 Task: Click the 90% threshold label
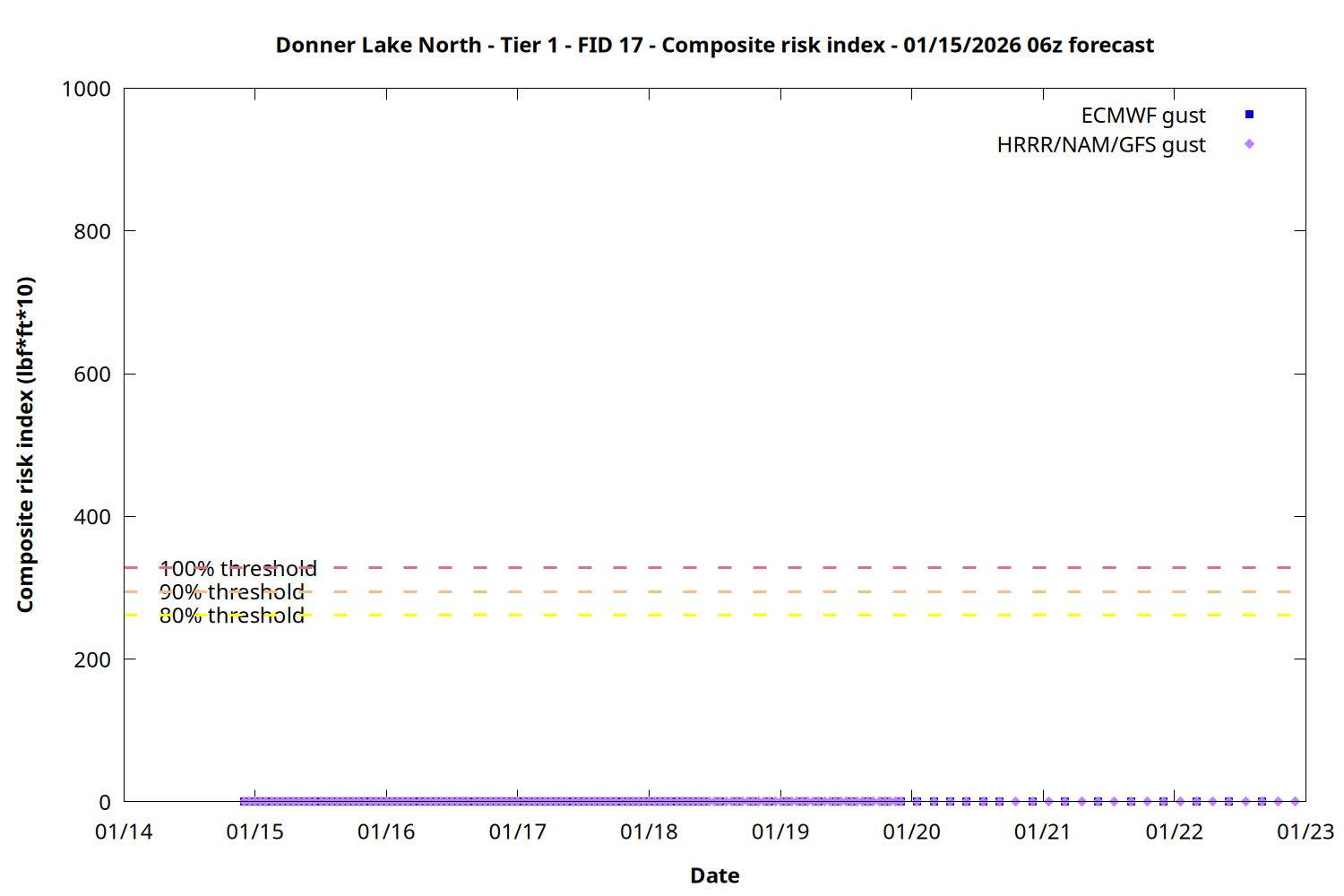pos(231,592)
